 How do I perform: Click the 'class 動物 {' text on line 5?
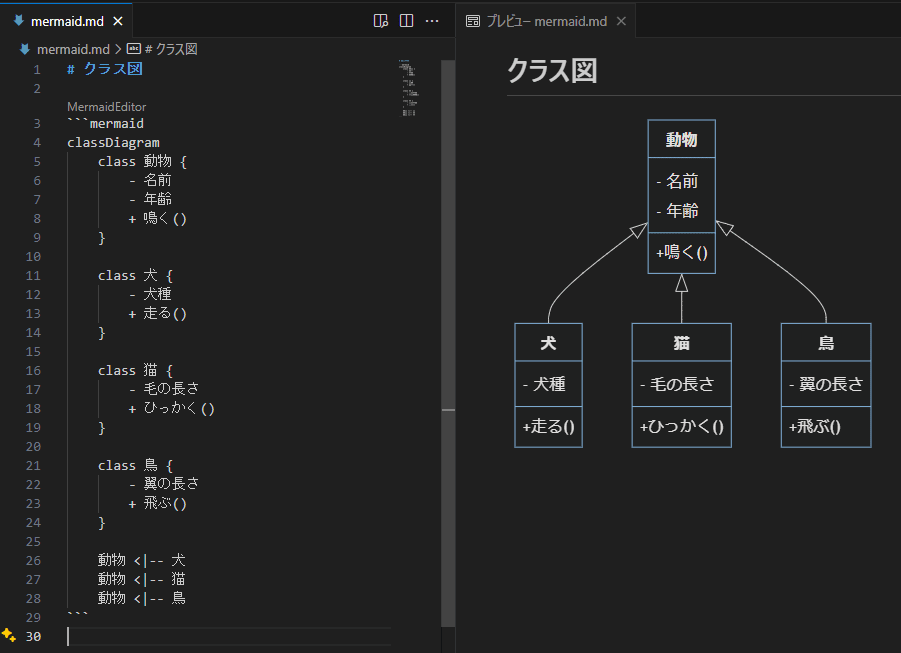click(142, 162)
